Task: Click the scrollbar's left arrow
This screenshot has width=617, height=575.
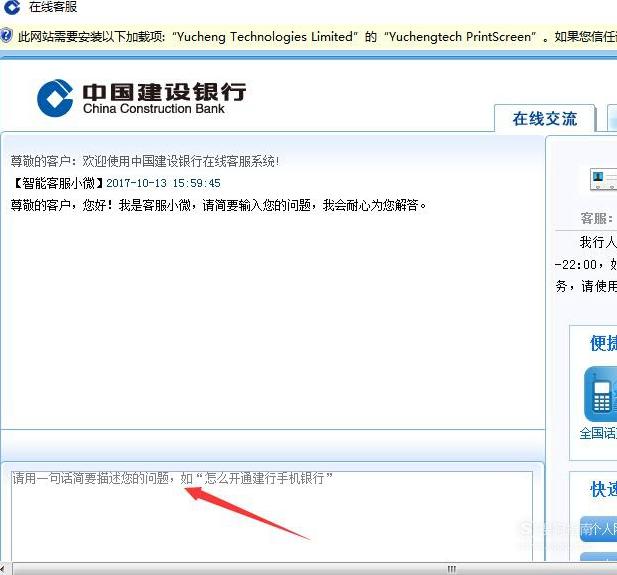Action: tap(3, 569)
